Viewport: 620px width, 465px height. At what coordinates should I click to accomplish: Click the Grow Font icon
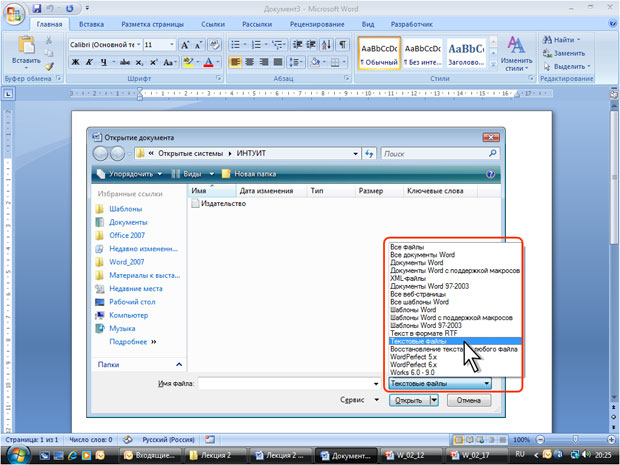click(185, 45)
